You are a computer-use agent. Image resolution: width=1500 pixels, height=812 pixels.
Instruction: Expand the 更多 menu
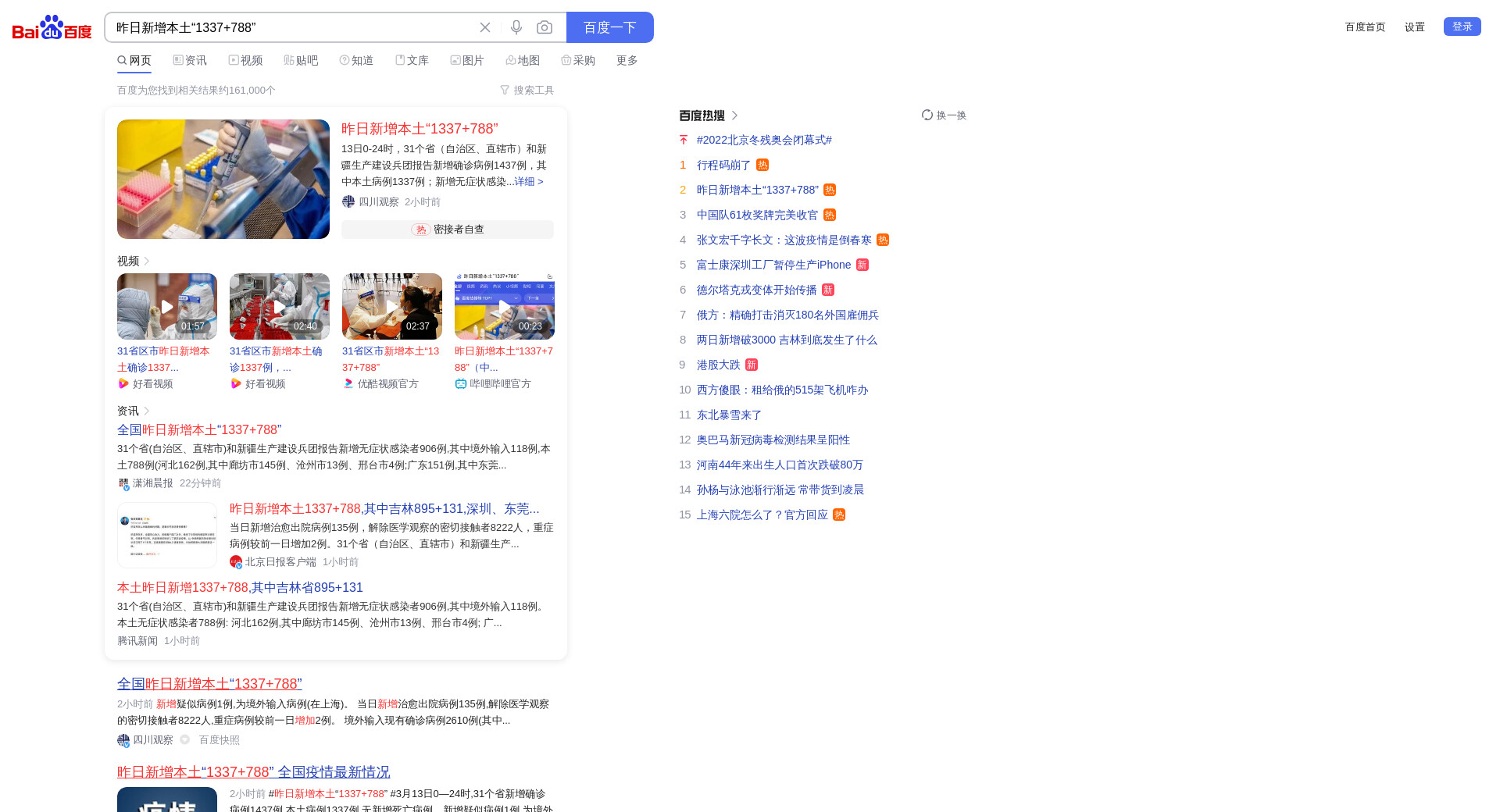pos(627,60)
